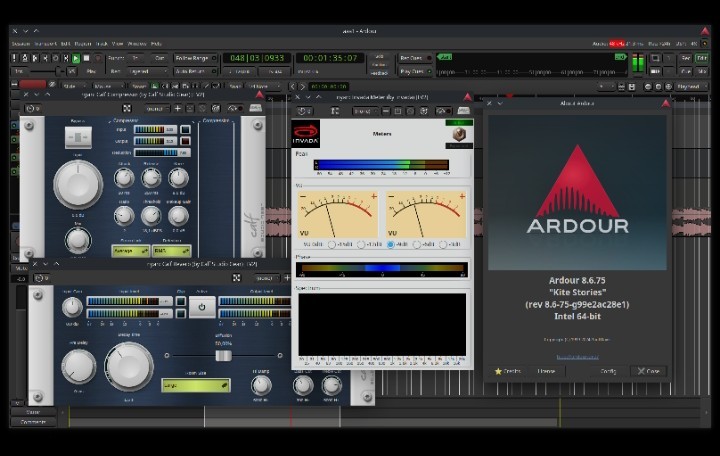Click the zoom out round icon
The image size is (720, 456).
648,86
